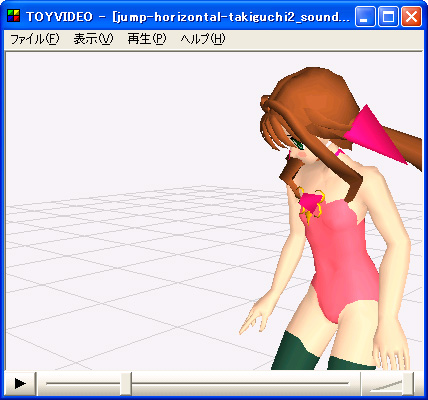428x400 pixels.
Task: Click the volume slider thumb
Action: coord(408,383)
